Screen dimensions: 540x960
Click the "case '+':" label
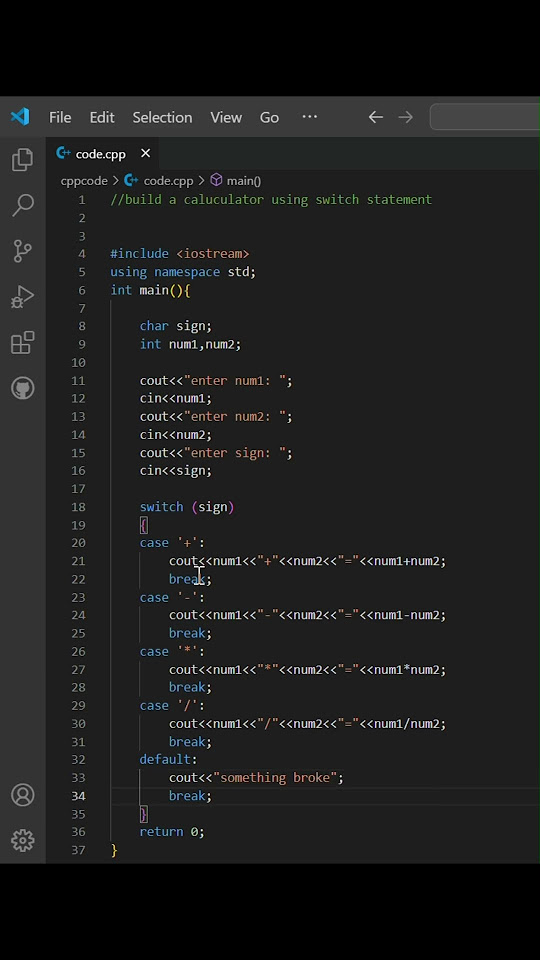[x=172, y=543]
